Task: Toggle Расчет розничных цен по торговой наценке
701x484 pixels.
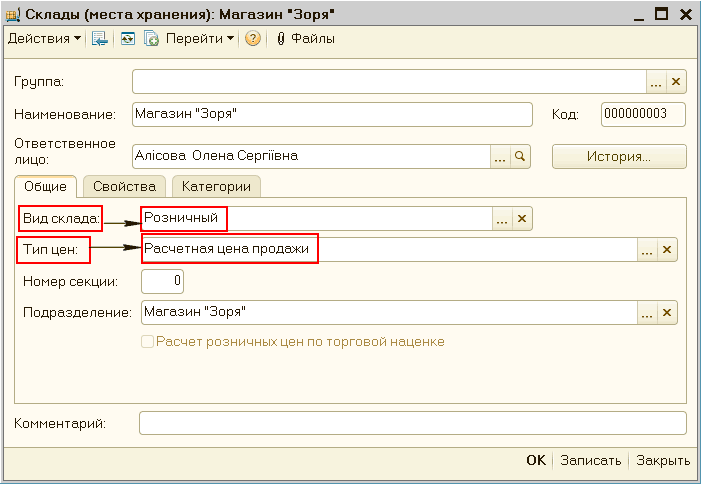Action: (x=148, y=342)
